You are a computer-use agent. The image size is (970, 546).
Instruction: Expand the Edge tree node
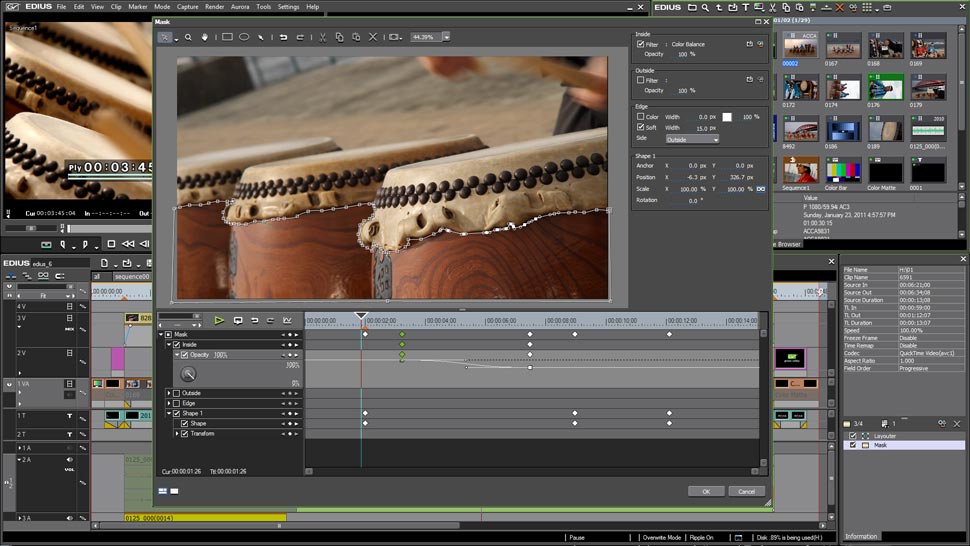(169, 403)
